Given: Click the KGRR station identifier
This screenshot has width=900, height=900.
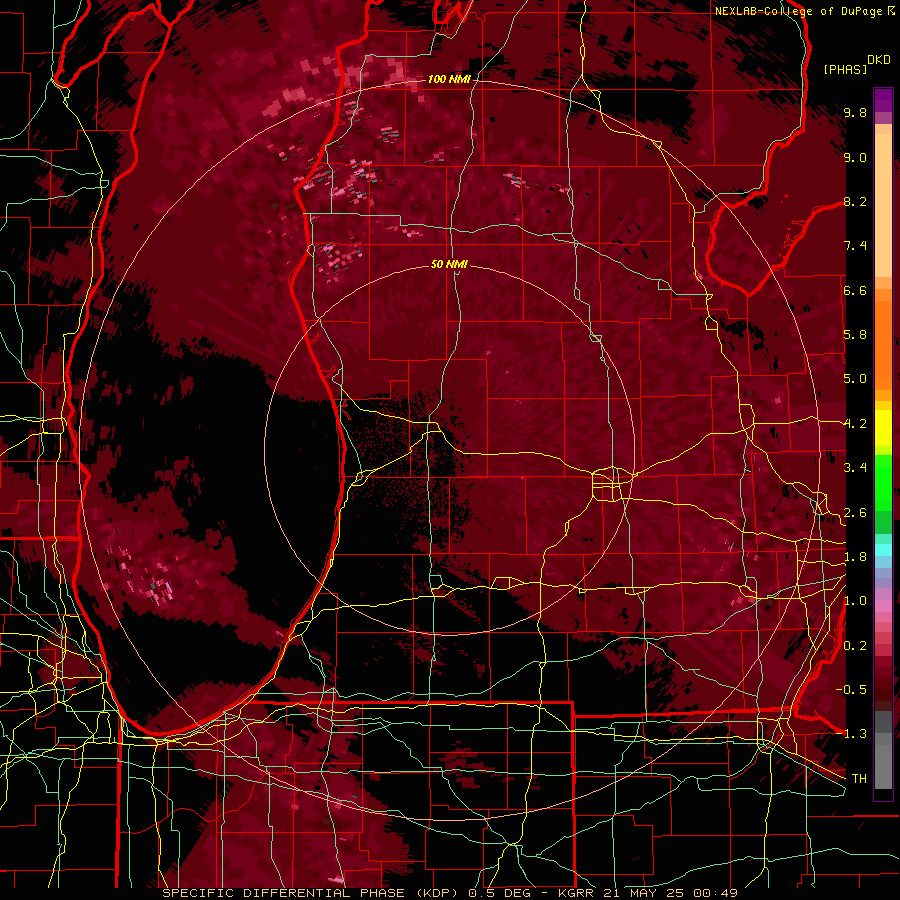Looking at the screenshot, I should pos(577,893).
